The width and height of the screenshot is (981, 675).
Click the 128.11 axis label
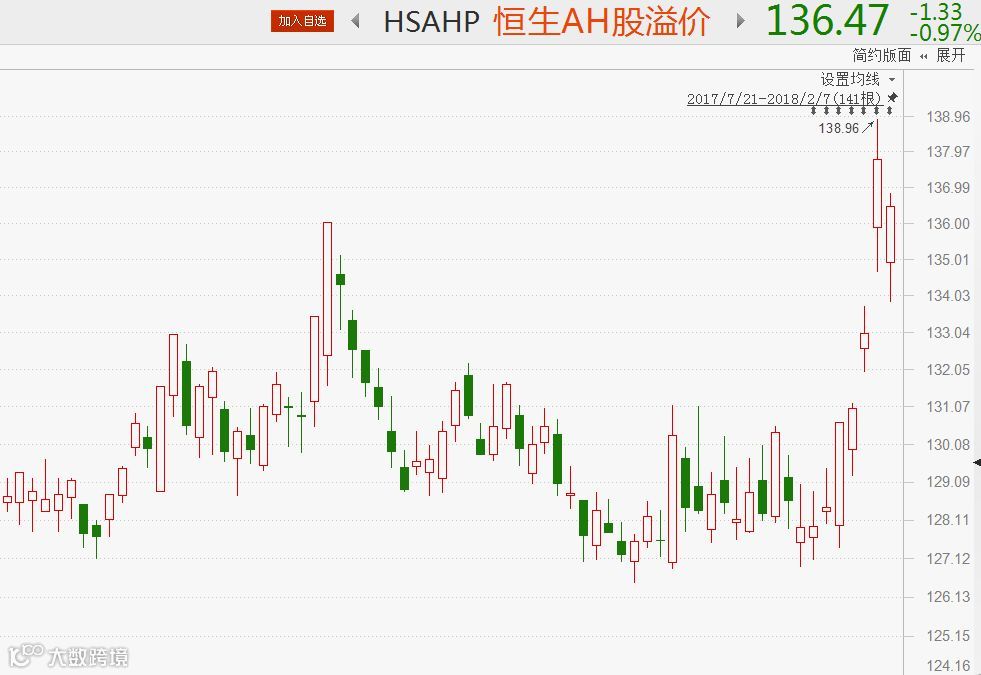[x=948, y=519]
